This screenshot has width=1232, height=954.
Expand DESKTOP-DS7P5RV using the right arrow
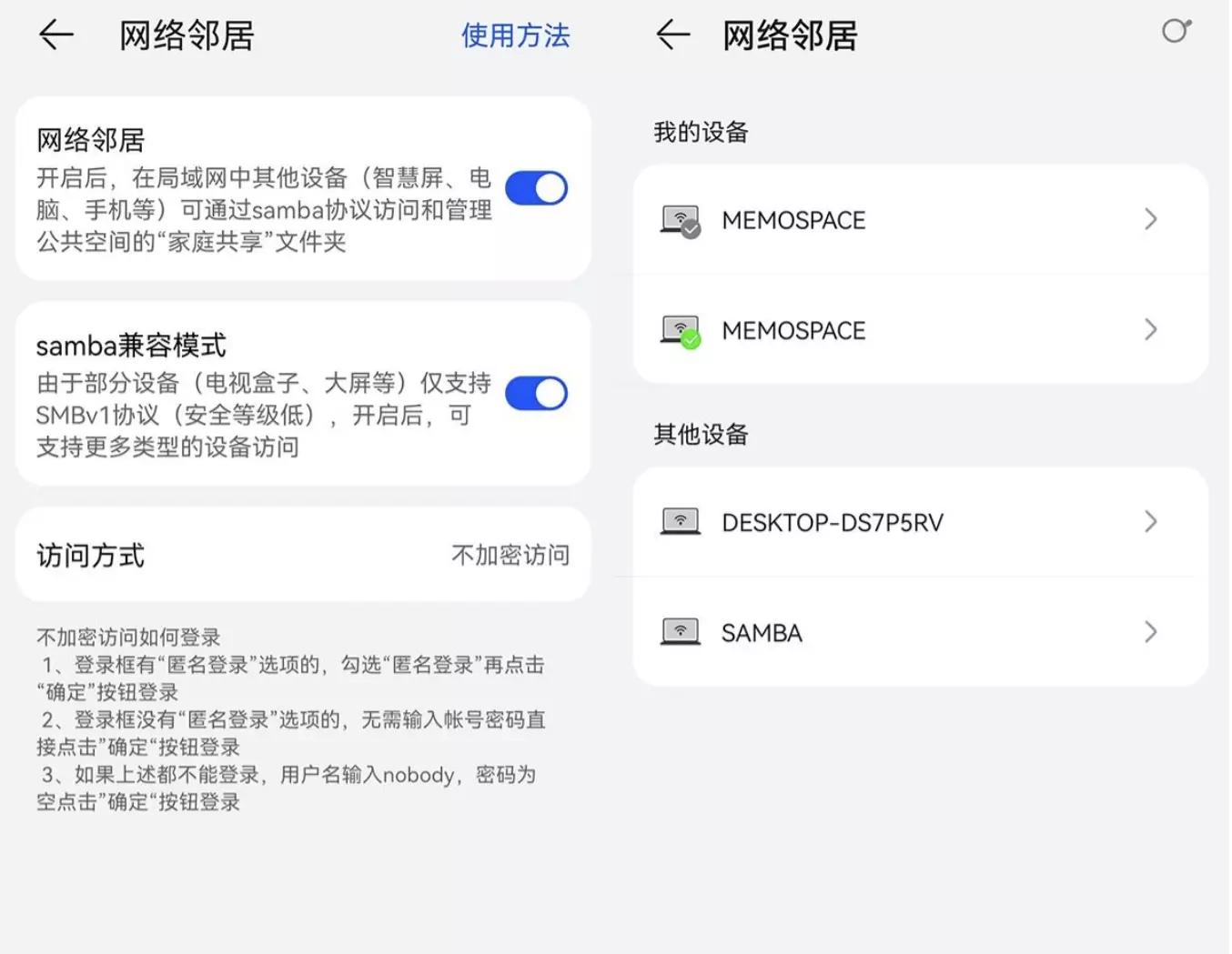(x=1151, y=521)
